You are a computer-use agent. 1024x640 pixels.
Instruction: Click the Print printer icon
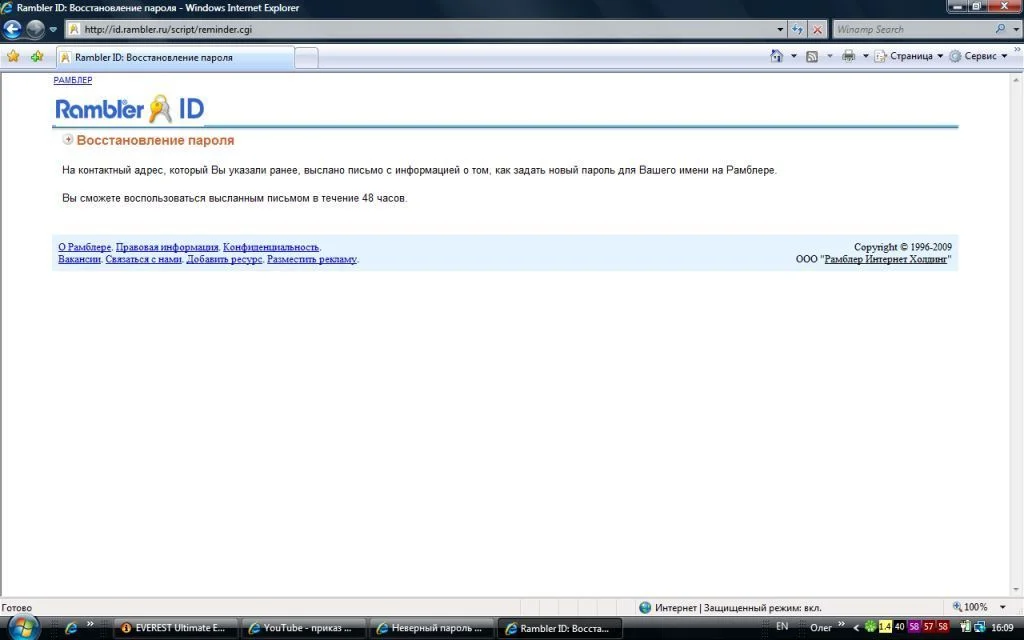pos(848,56)
